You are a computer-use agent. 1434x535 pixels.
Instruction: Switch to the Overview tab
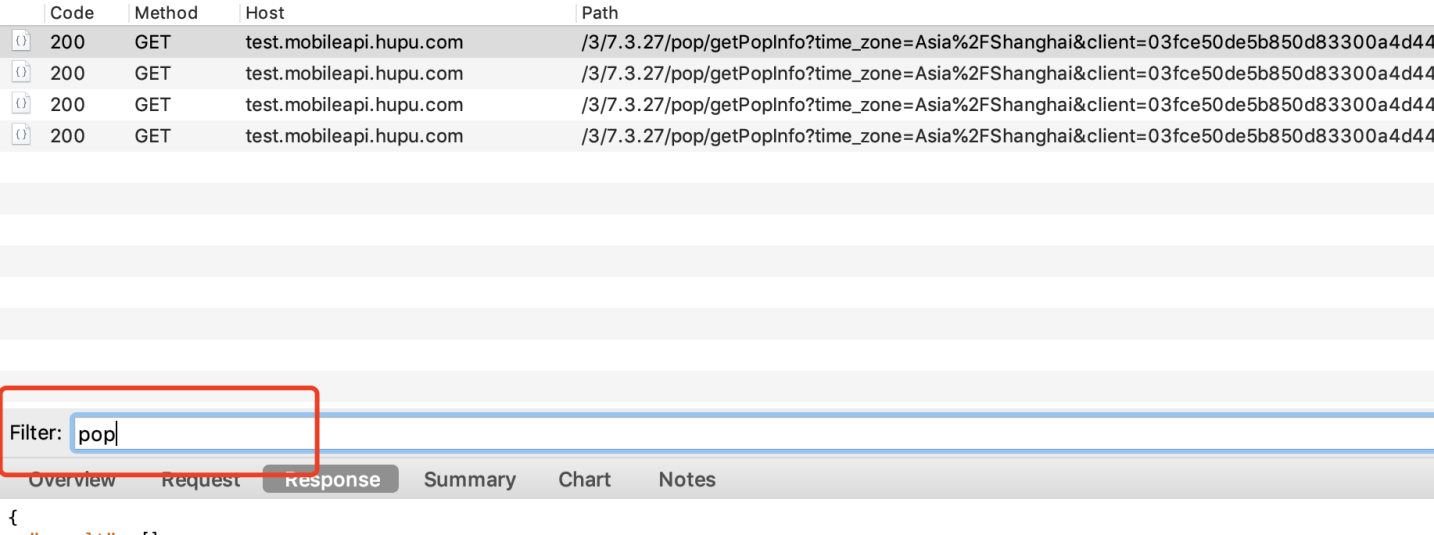pos(72,480)
